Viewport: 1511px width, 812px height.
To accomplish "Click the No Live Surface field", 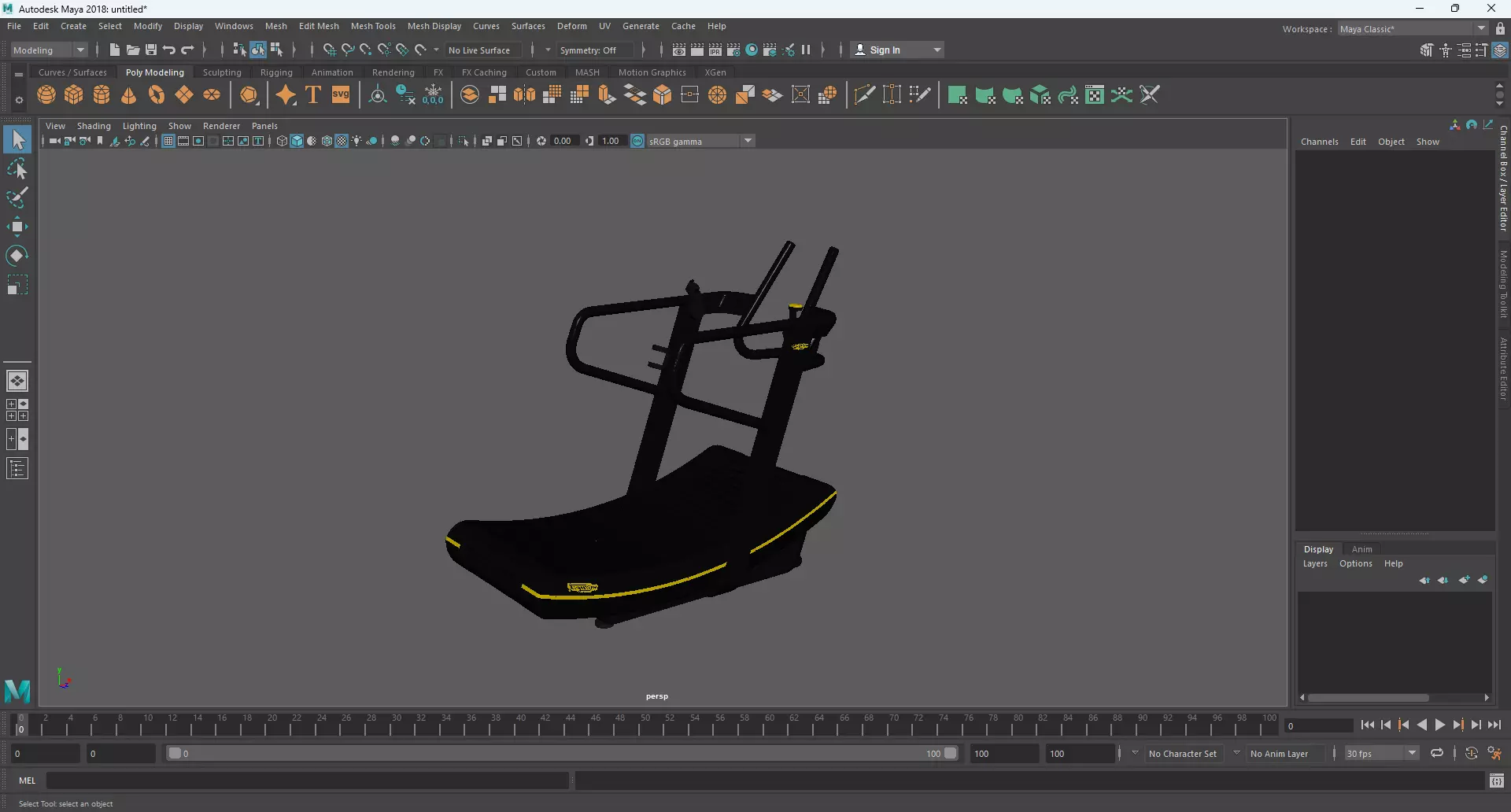I will tap(483, 50).
